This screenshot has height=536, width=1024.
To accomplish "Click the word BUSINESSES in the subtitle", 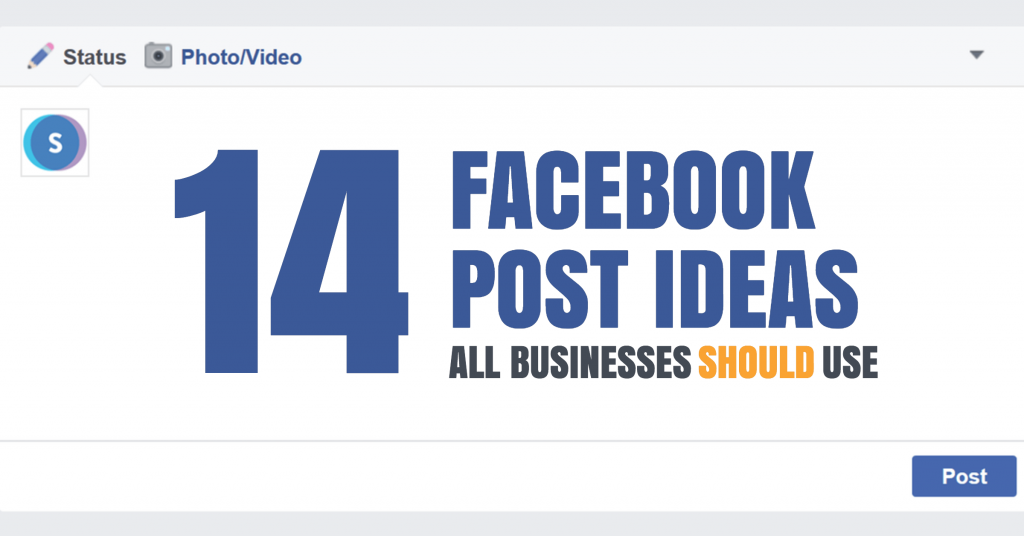I will [x=600, y=362].
